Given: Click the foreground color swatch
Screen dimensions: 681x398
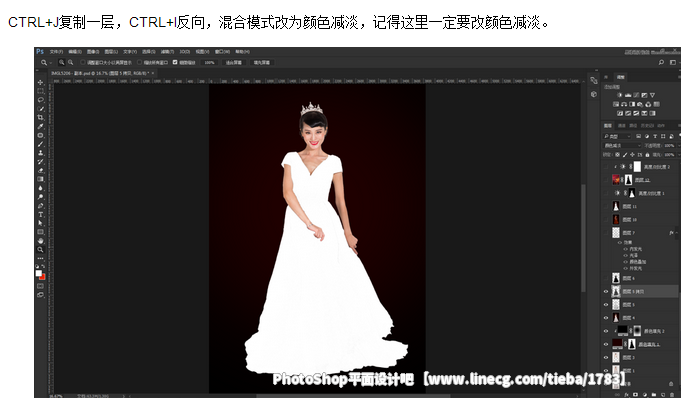Looking at the screenshot, I should pyautogui.click(x=39, y=273).
